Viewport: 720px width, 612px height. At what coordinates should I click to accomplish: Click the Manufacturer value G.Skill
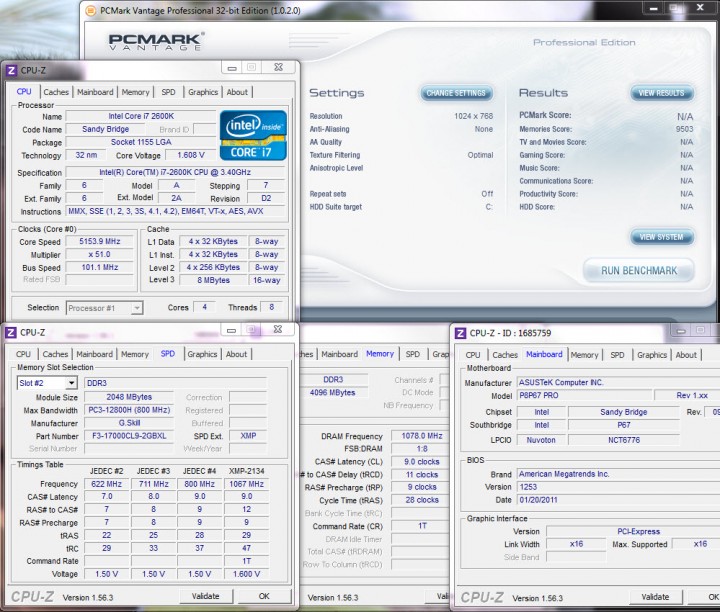click(x=129, y=423)
